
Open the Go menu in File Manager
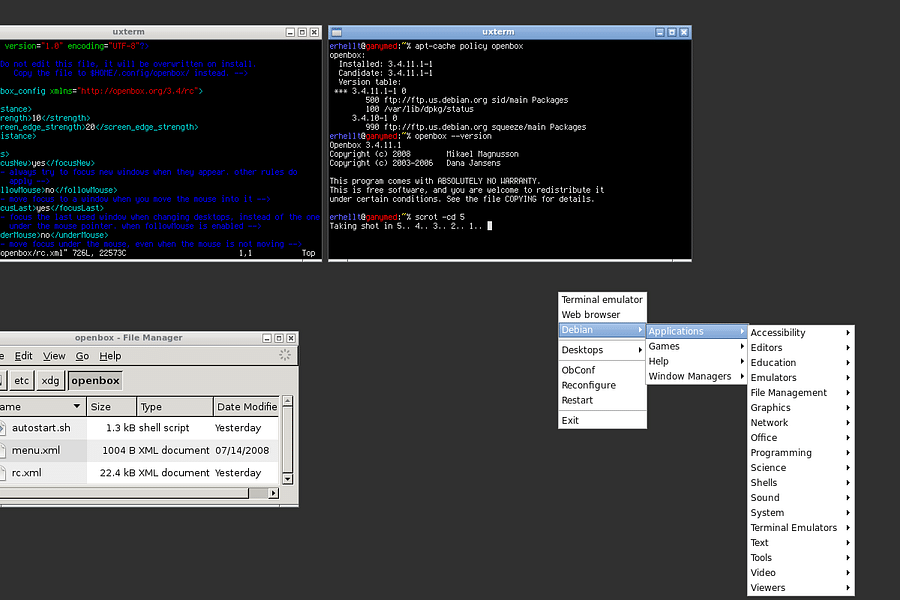pyautogui.click(x=81, y=355)
